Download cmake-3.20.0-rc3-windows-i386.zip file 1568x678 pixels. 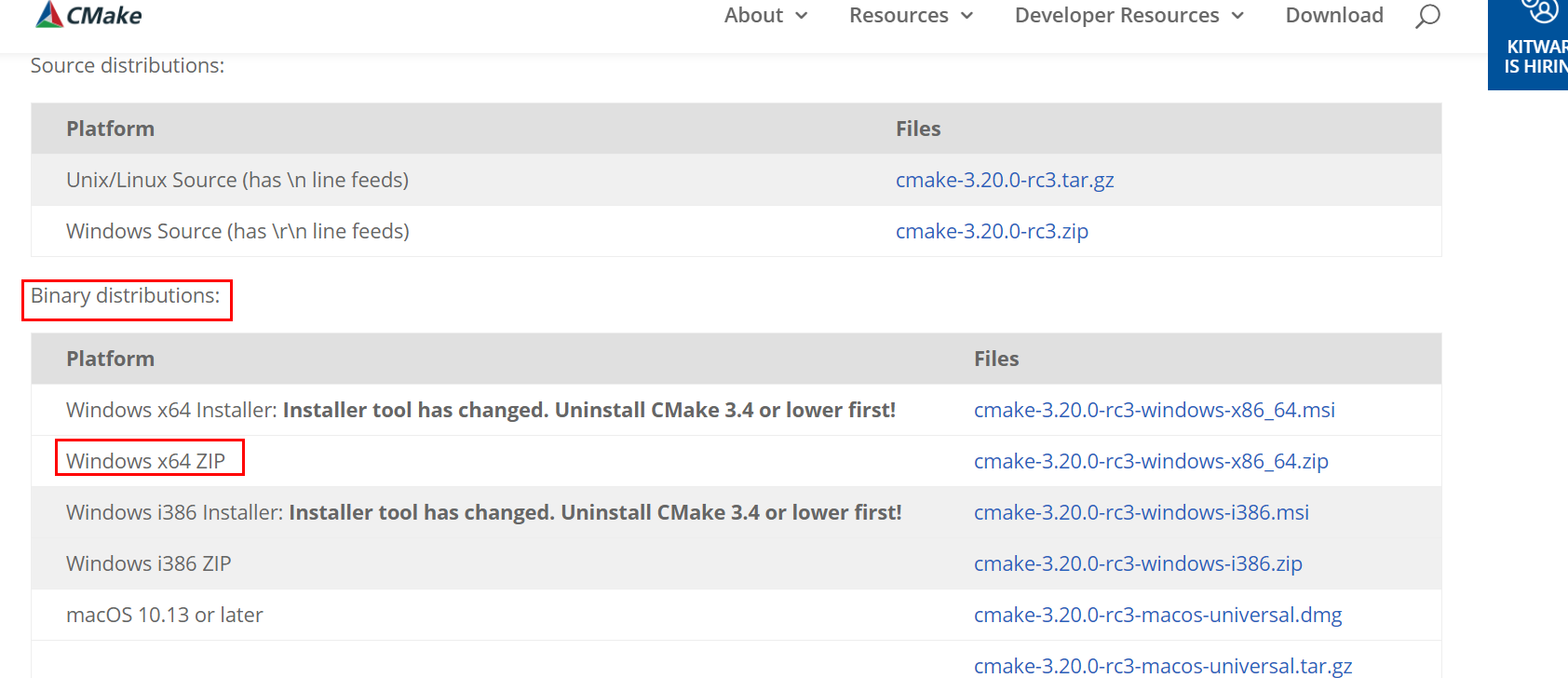click(1138, 563)
